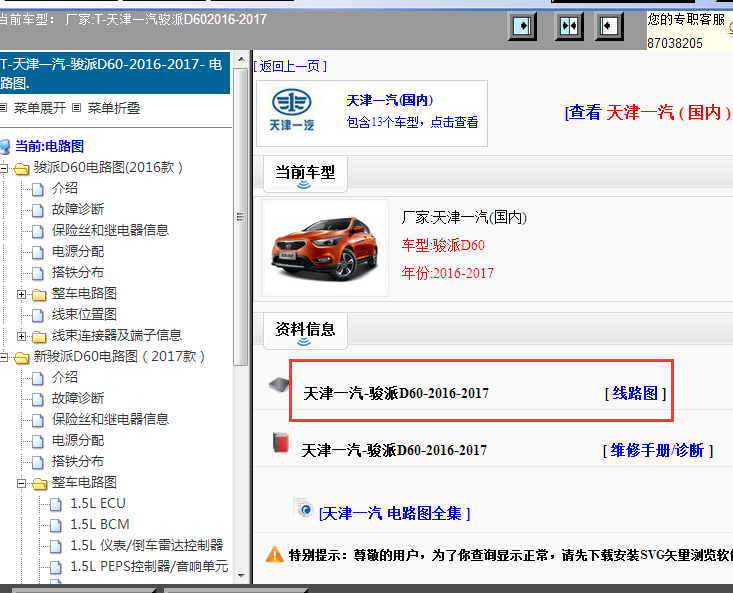Open 1.5L PEPS控制器/音响单元 diagram
The height and width of the screenshot is (593, 733).
click(x=149, y=566)
